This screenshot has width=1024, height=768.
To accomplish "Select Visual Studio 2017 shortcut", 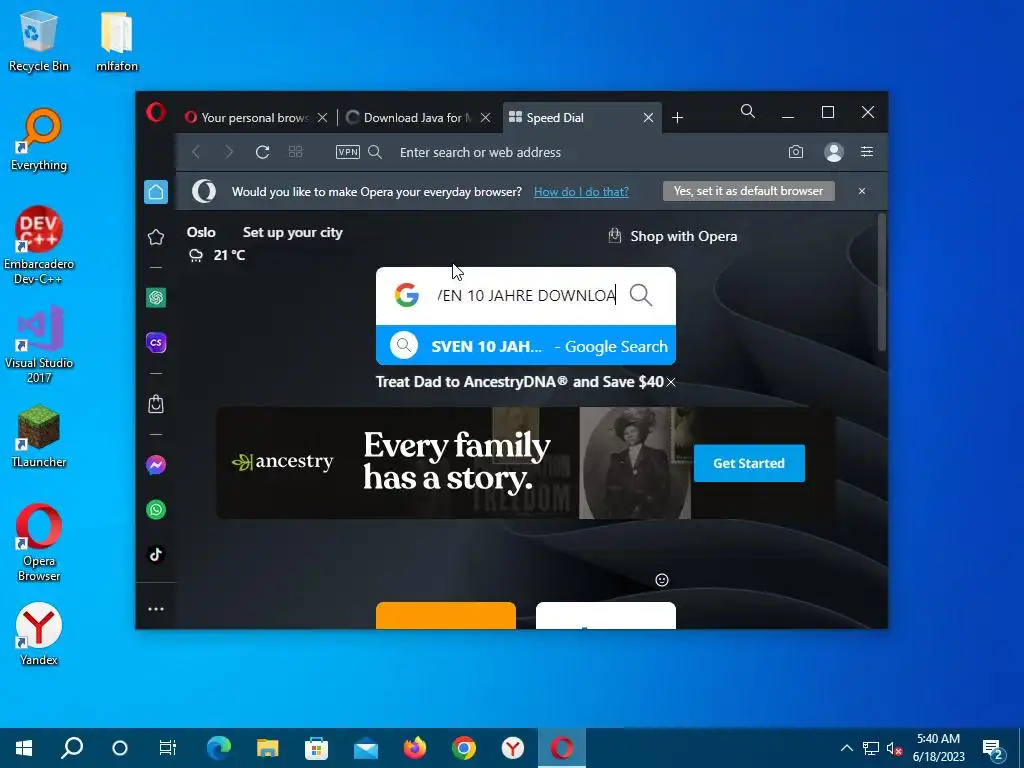I will (x=39, y=345).
